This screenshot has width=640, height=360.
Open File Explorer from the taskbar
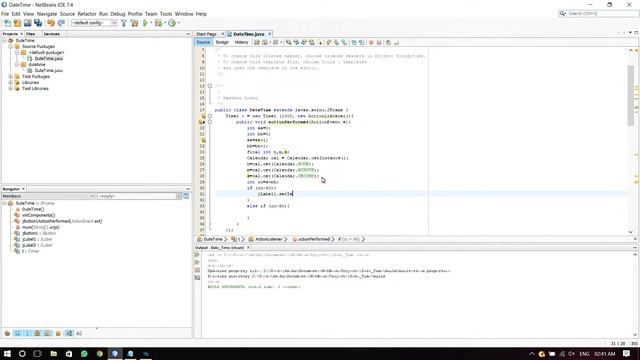tap(53, 354)
